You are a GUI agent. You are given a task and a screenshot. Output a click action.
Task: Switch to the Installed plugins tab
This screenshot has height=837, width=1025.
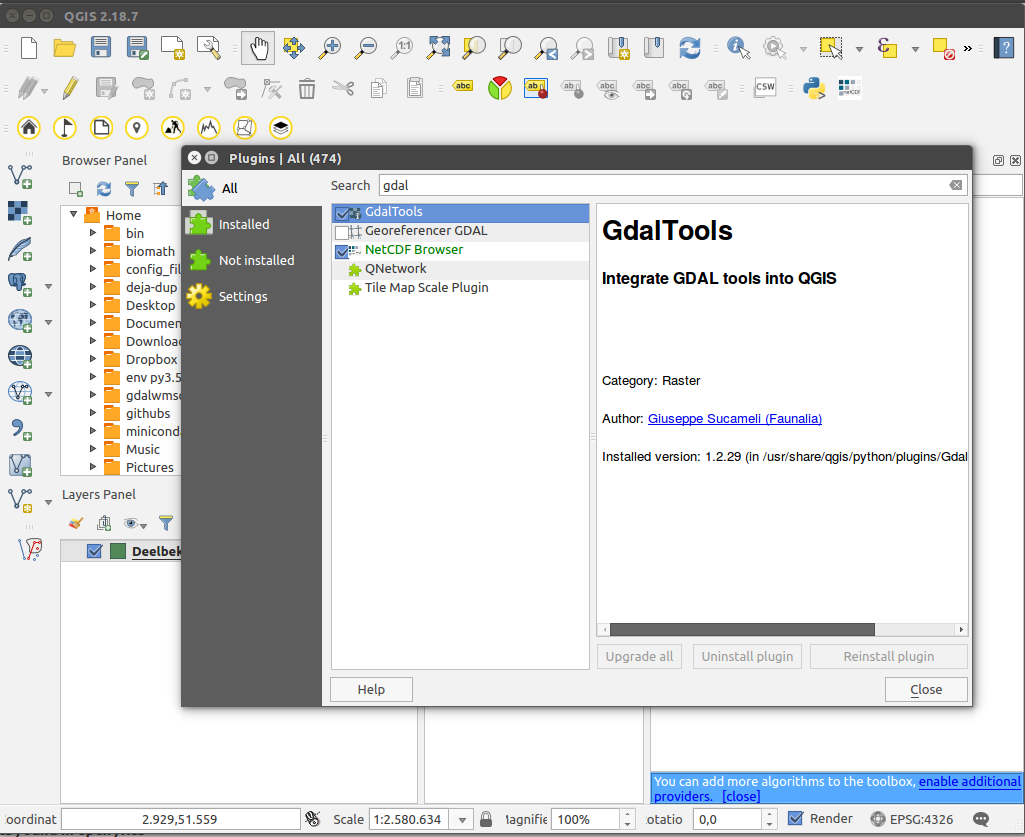click(x=252, y=224)
